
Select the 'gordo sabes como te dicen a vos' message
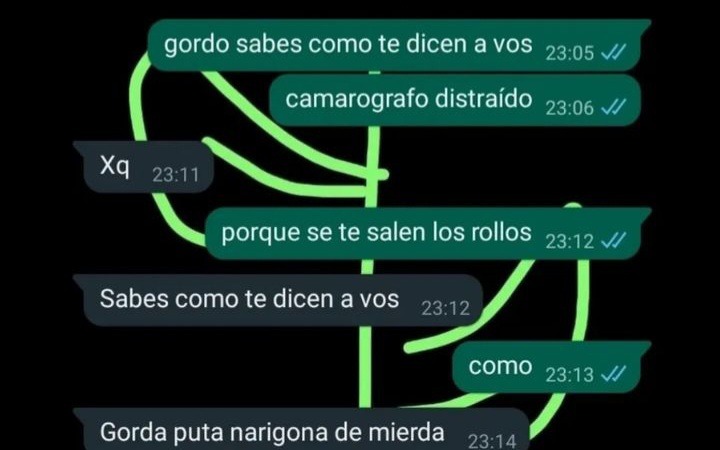(x=399, y=45)
